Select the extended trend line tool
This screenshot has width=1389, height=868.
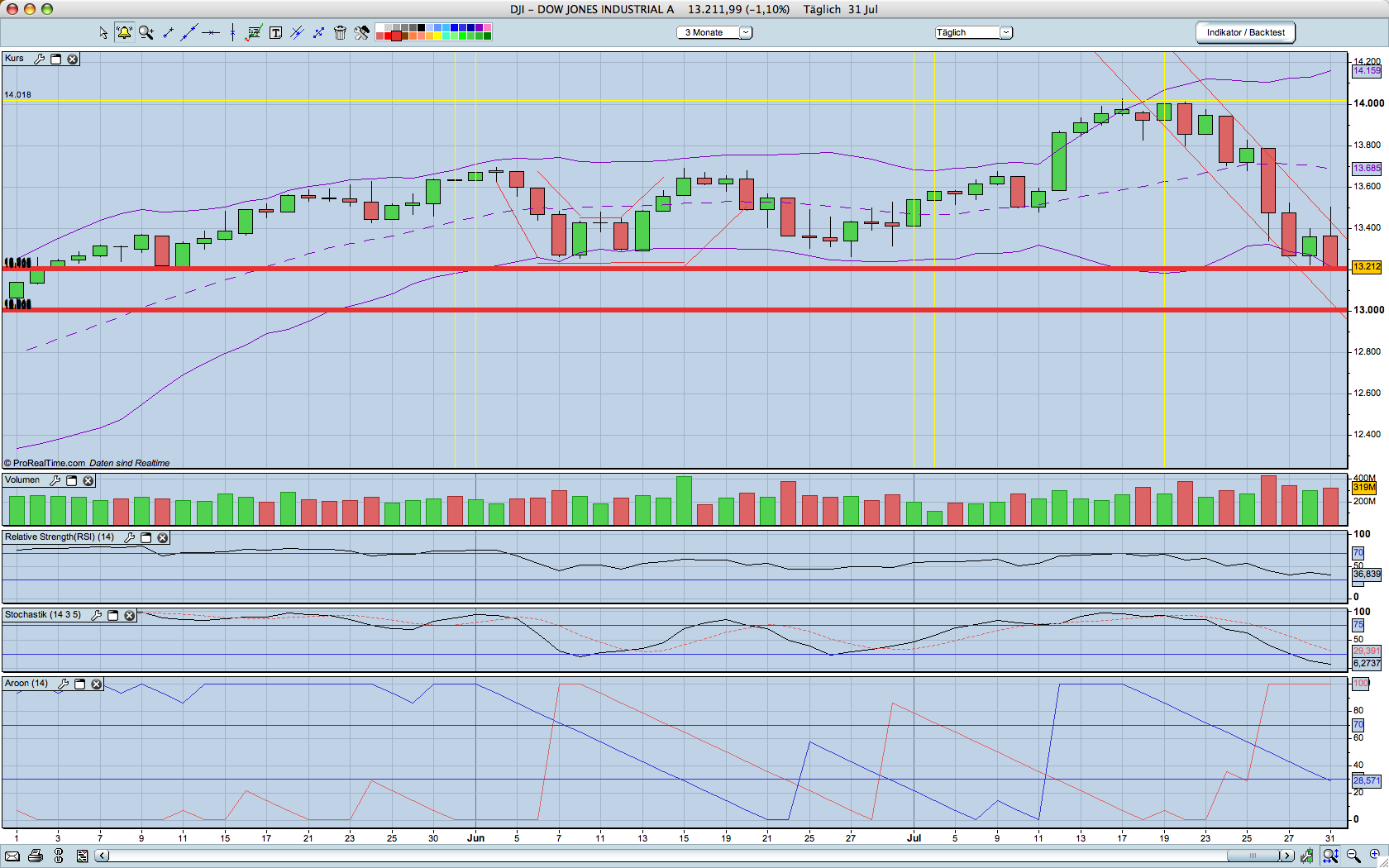click(x=189, y=33)
